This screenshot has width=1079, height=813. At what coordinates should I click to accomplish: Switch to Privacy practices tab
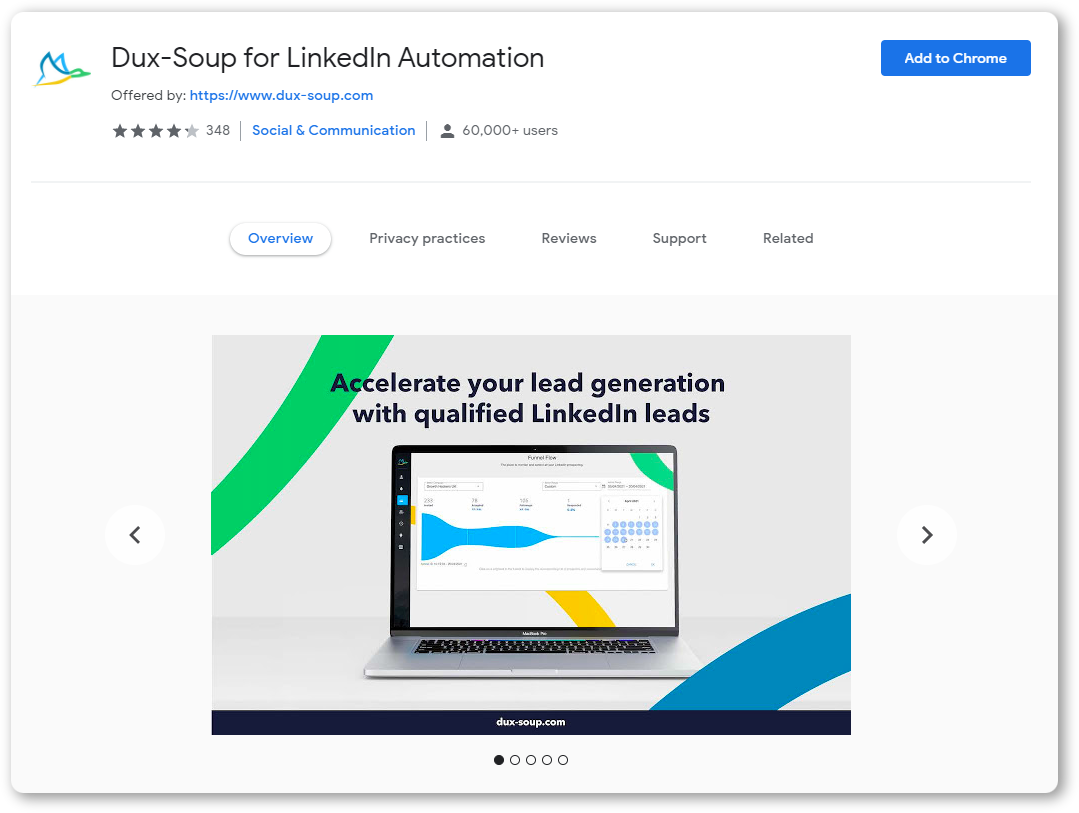point(427,238)
